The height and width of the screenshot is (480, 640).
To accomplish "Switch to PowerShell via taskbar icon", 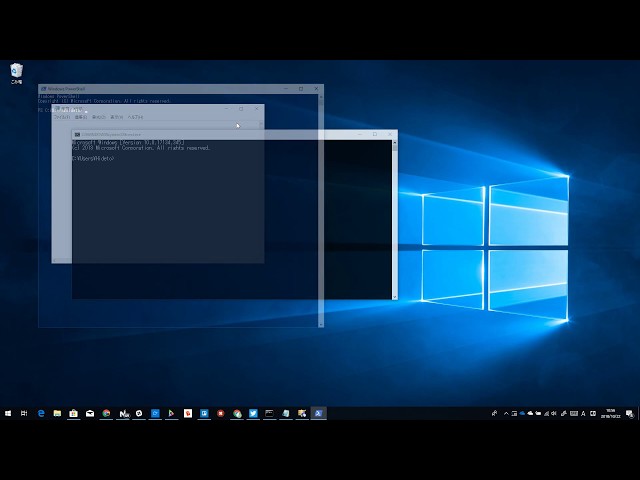I will (x=318, y=413).
